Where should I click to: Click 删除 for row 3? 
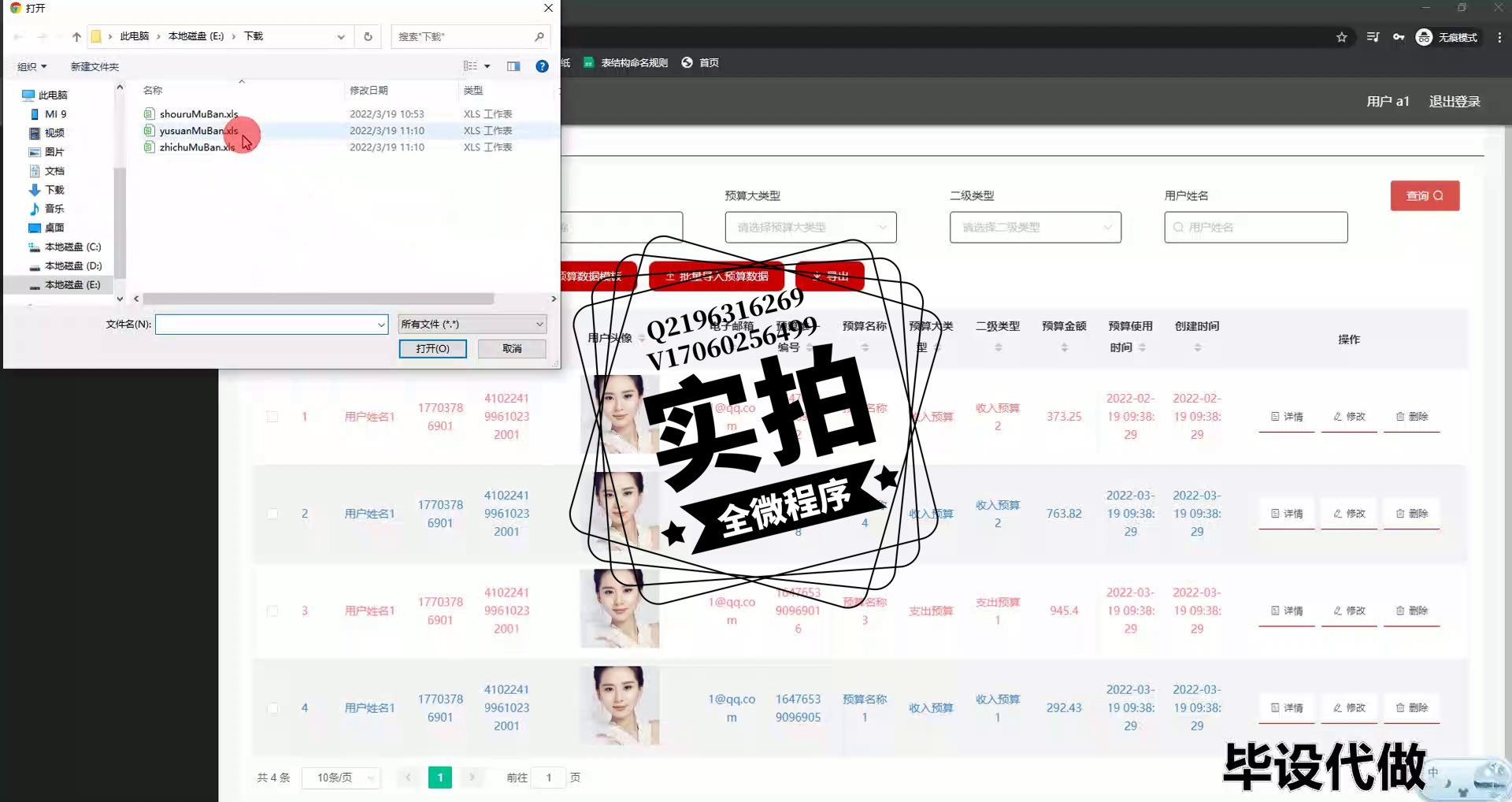coord(1412,611)
